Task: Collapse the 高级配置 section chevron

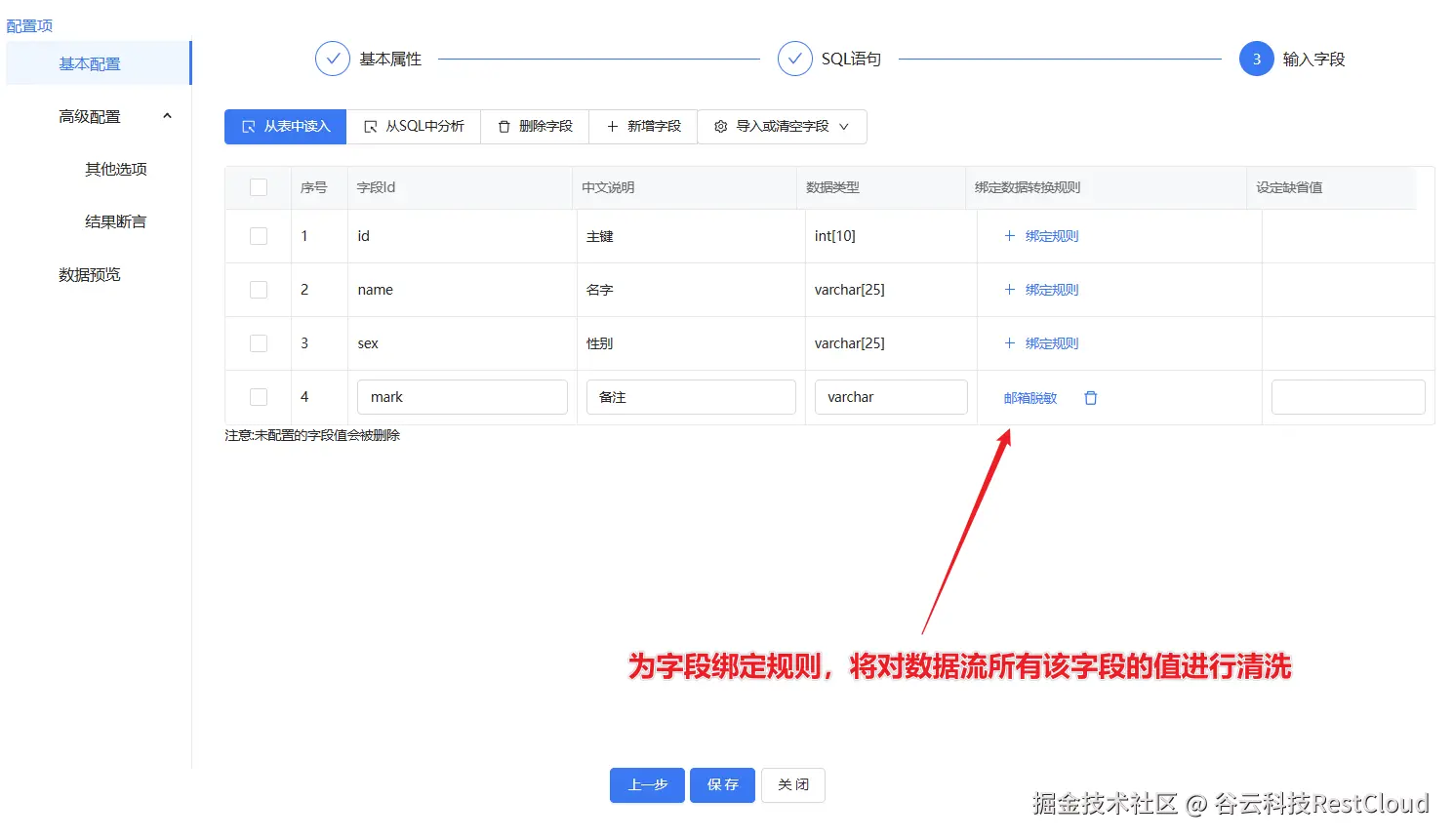Action: (167, 115)
